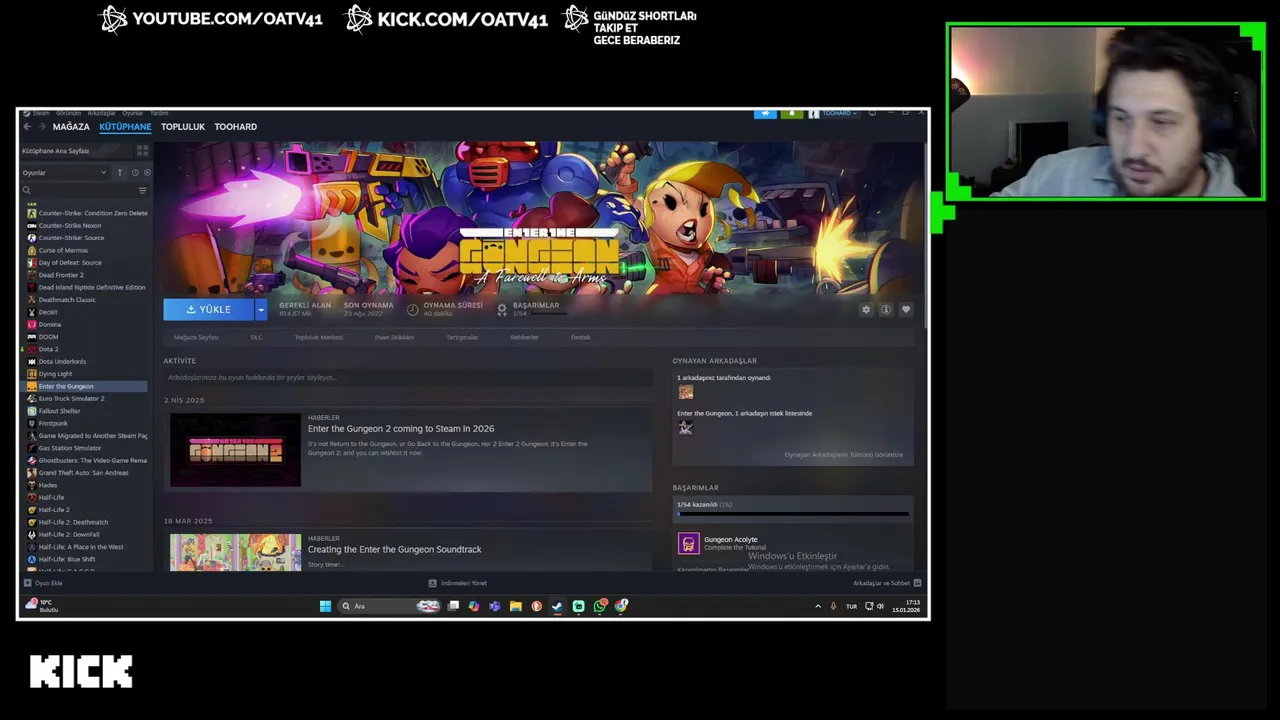1280x720 pixels.
Task: Click the Kick logo in the overlay
Action: click(x=81, y=672)
